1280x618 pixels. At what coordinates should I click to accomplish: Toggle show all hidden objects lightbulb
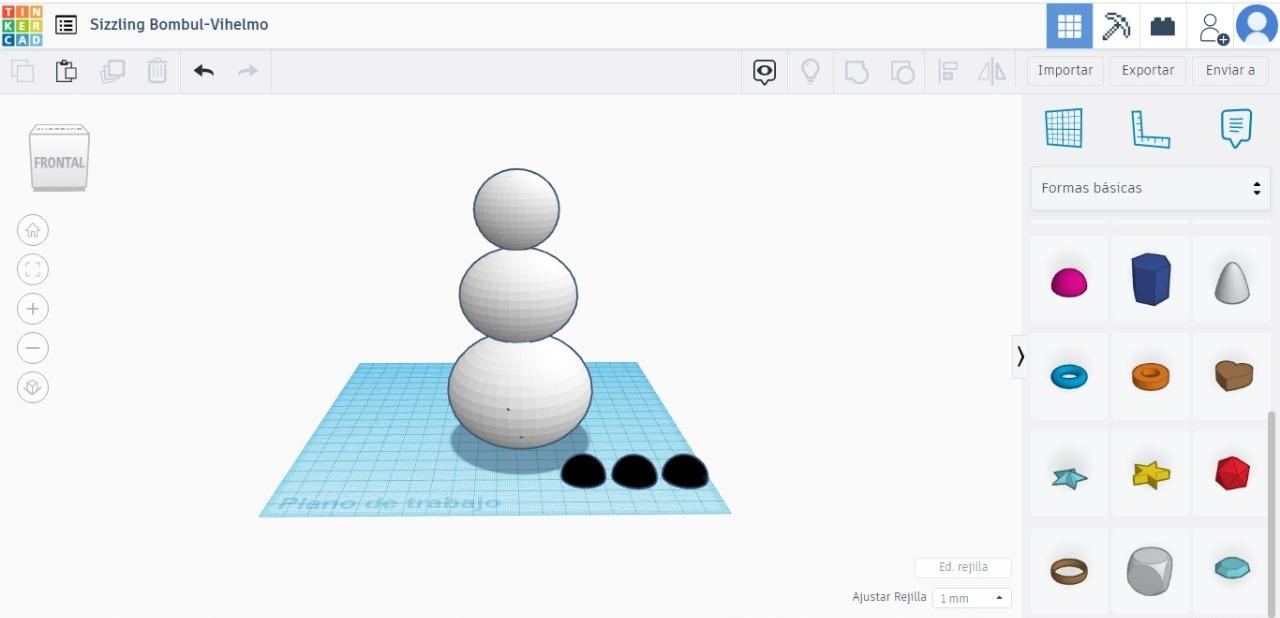(811, 71)
